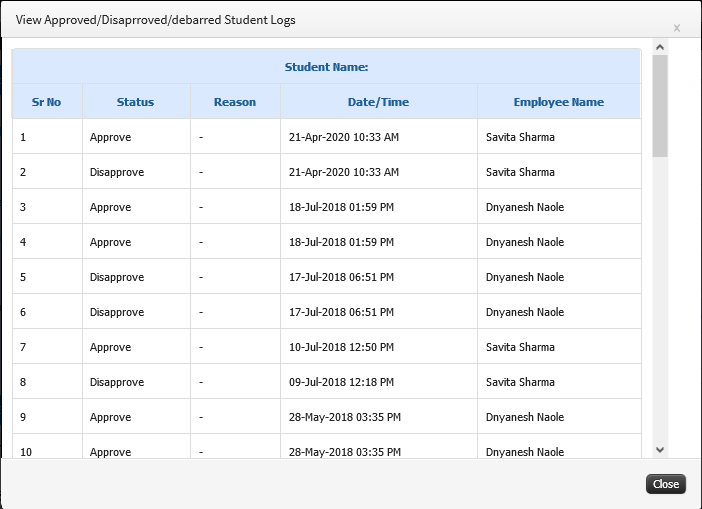Screen dimensions: 702x509
Task: Click Dnyanesh Naole in row 9
Action: [525, 417]
